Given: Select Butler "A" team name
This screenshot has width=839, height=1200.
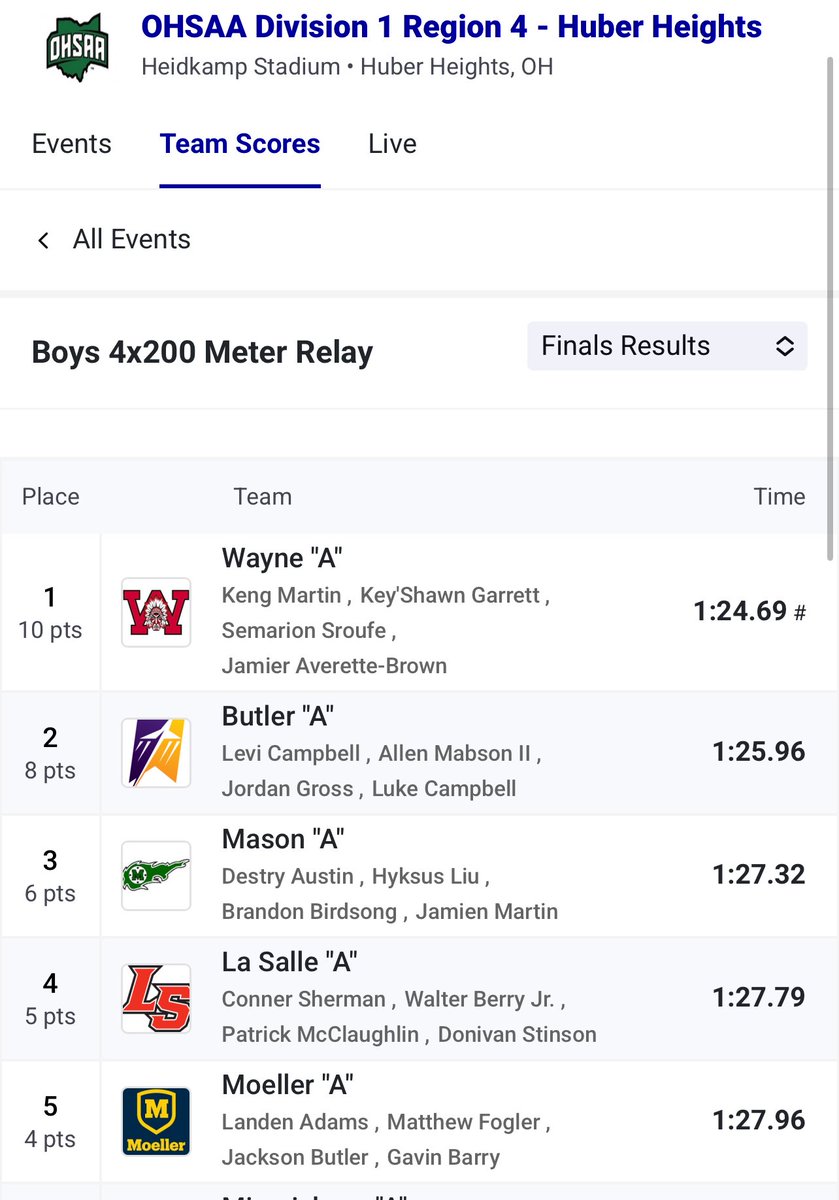Looking at the screenshot, I should click(277, 716).
